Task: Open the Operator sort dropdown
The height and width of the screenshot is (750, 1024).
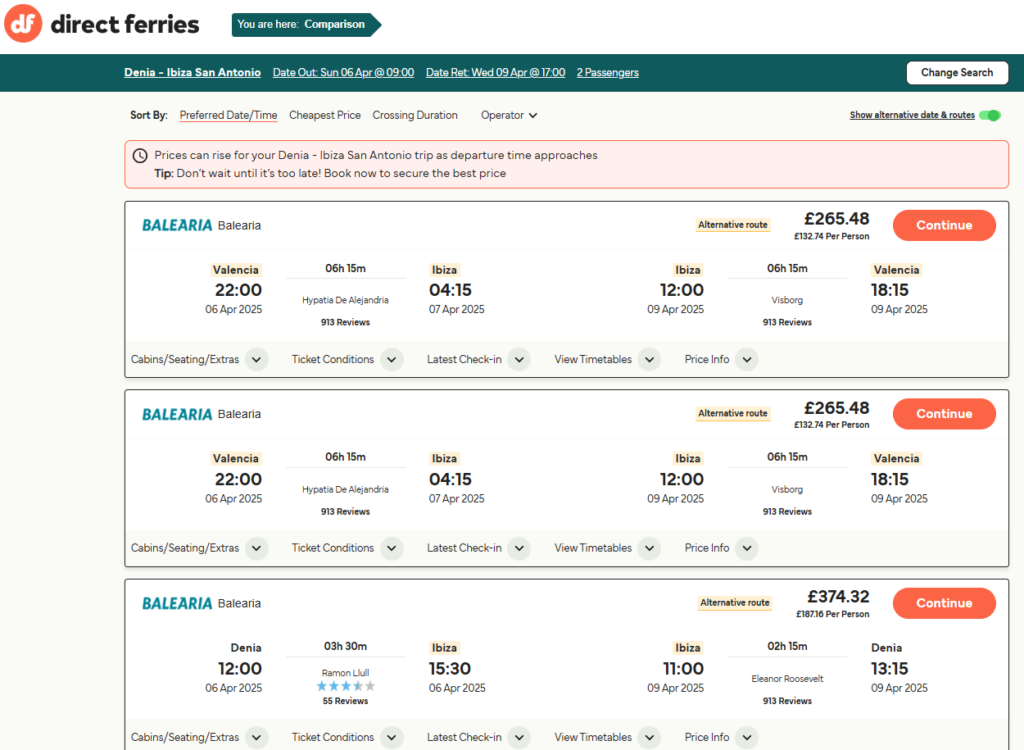Action: point(509,115)
